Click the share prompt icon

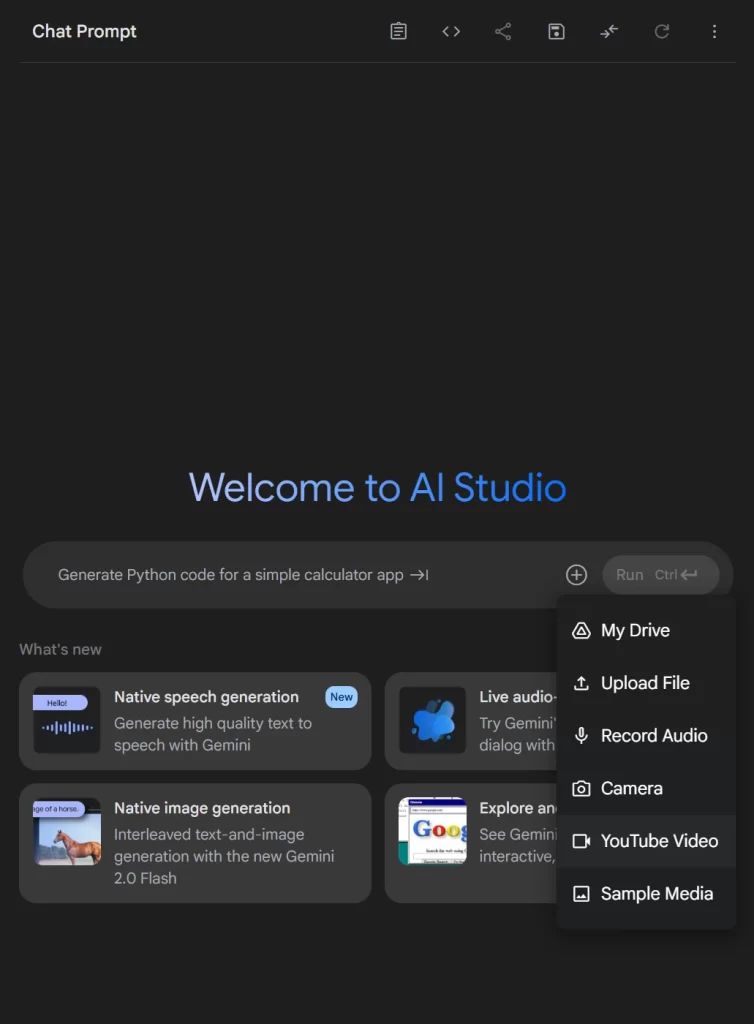pyautogui.click(x=503, y=31)
